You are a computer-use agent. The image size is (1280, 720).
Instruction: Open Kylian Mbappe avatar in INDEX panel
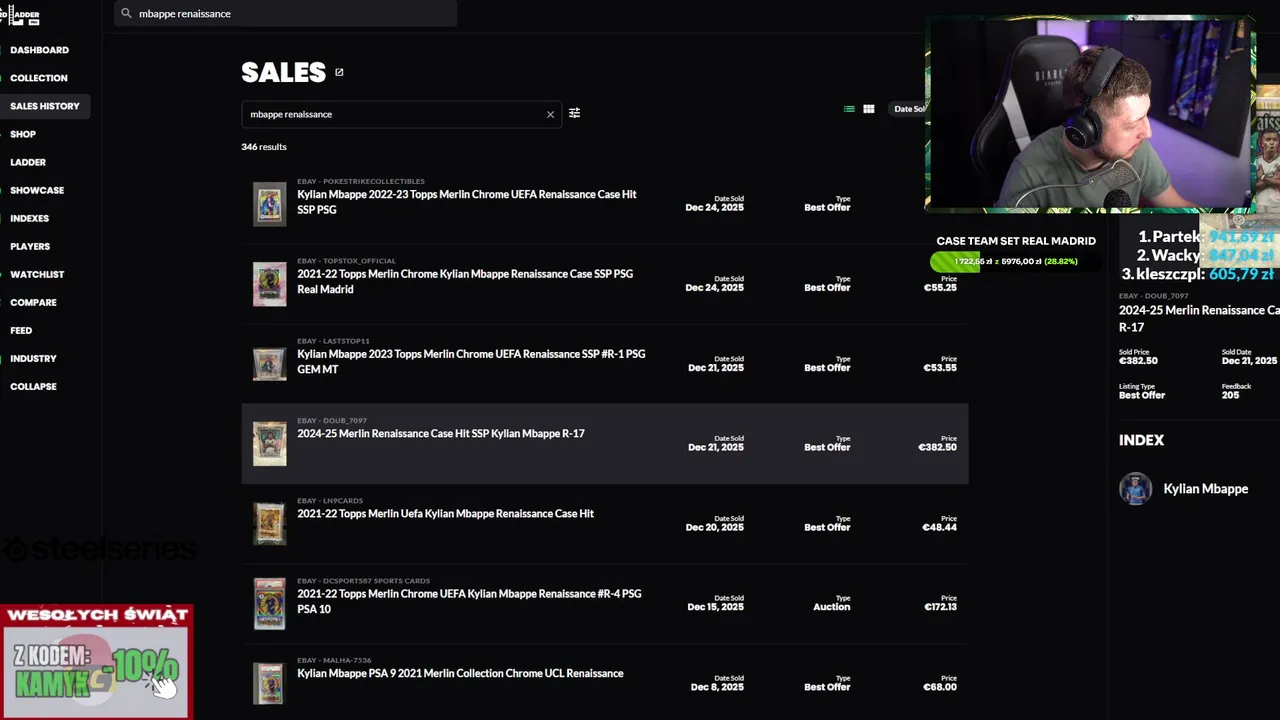point(1135,489)
